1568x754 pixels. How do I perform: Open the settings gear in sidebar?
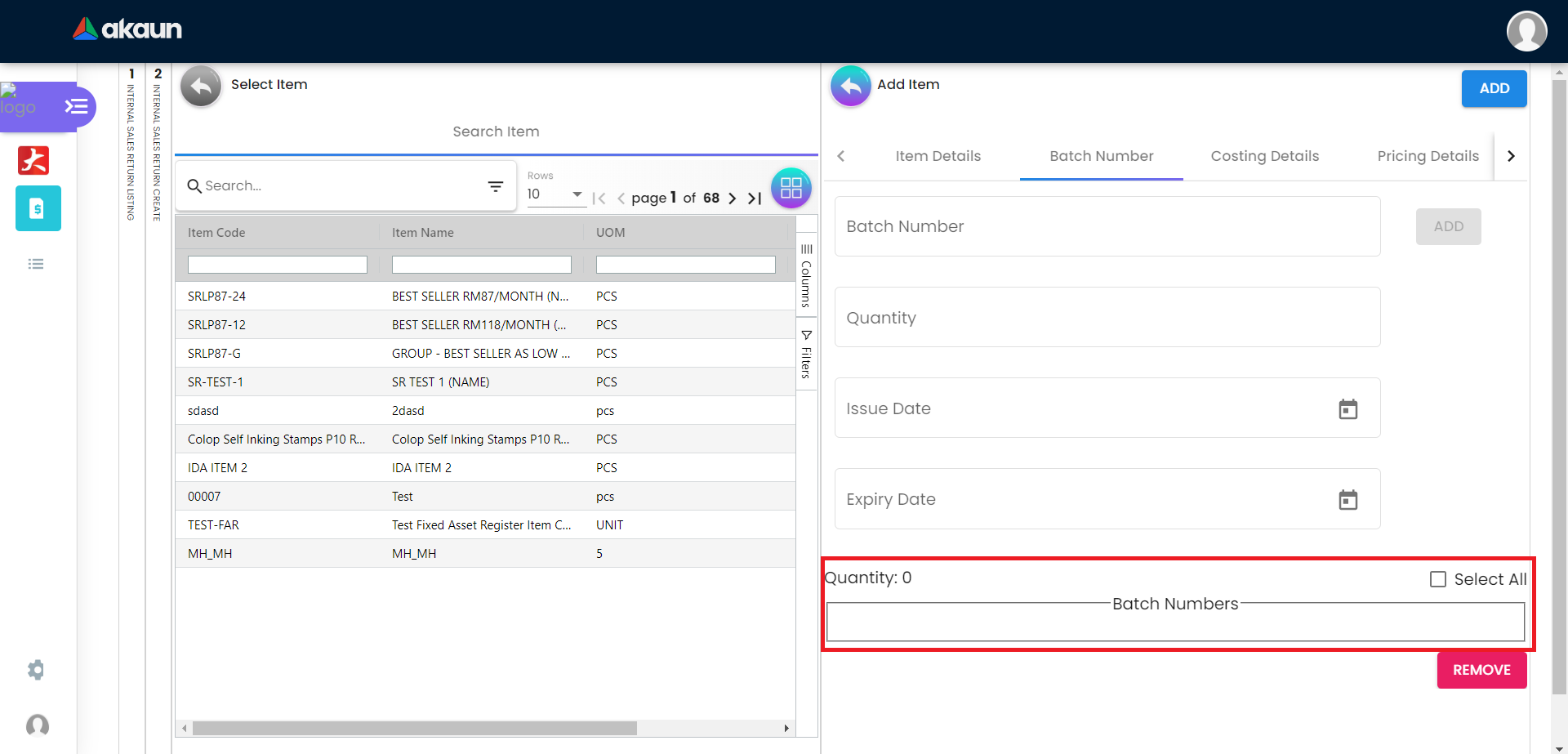coord(36,670)
